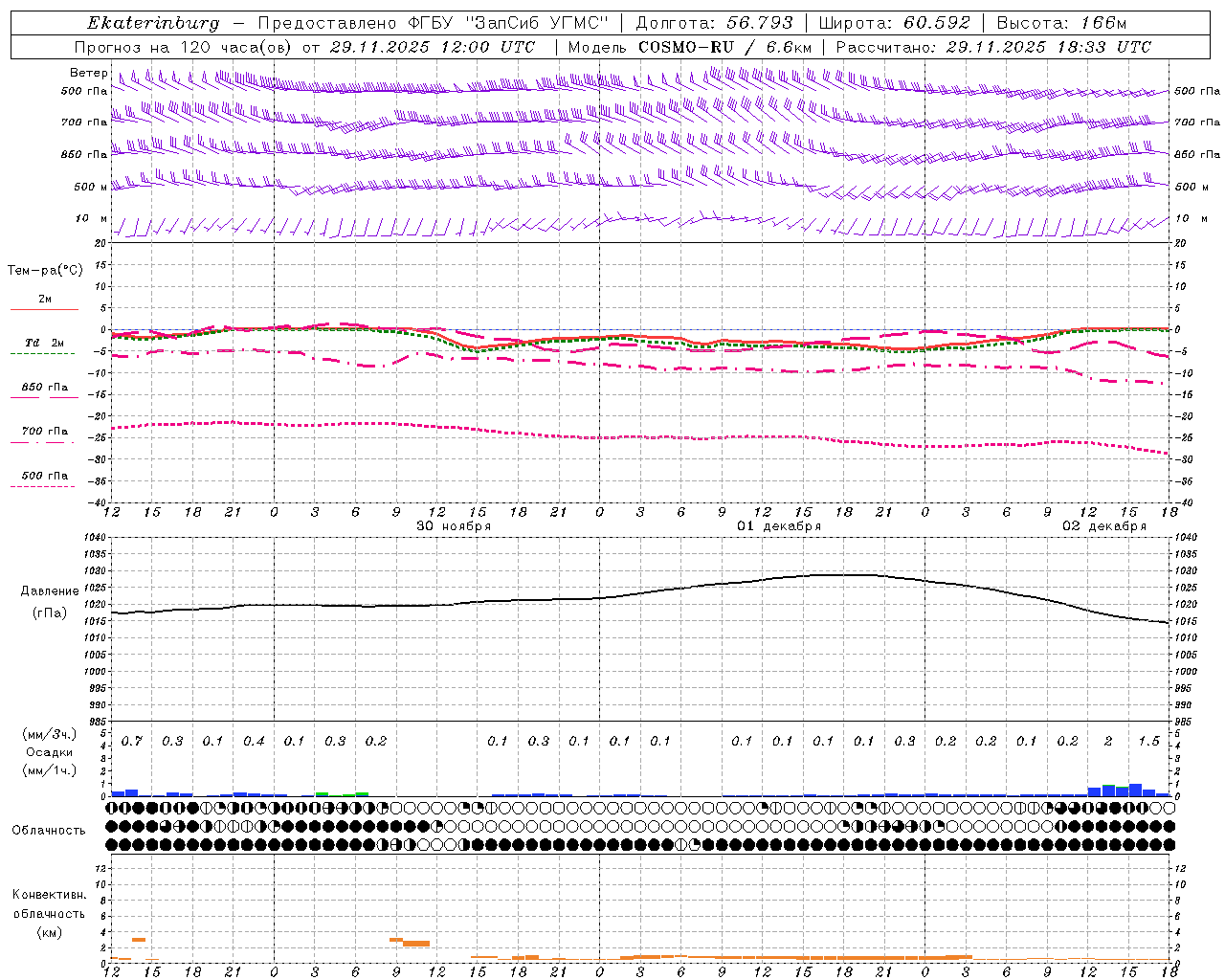Click the '01 декабря' date label
The image size is (1225, 980).
[779, 526]
